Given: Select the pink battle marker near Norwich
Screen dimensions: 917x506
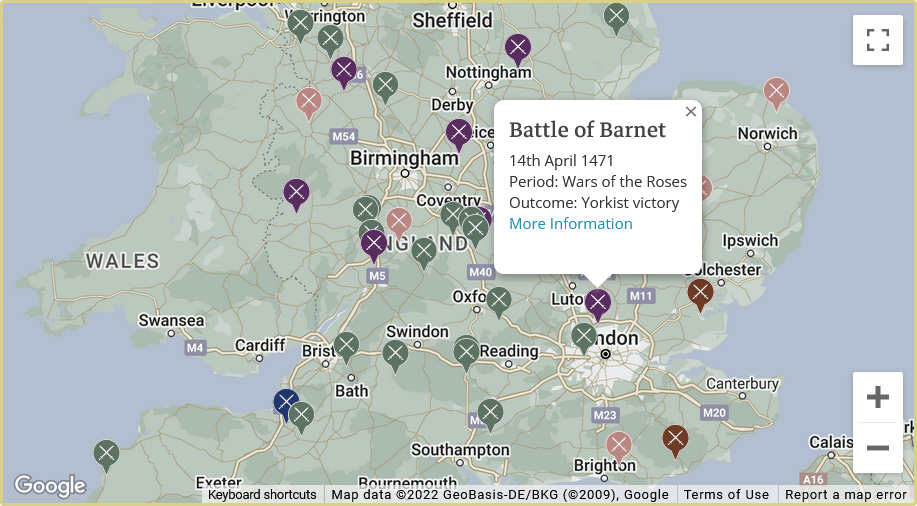Looking at the screenshot, I should click(776, 92).
